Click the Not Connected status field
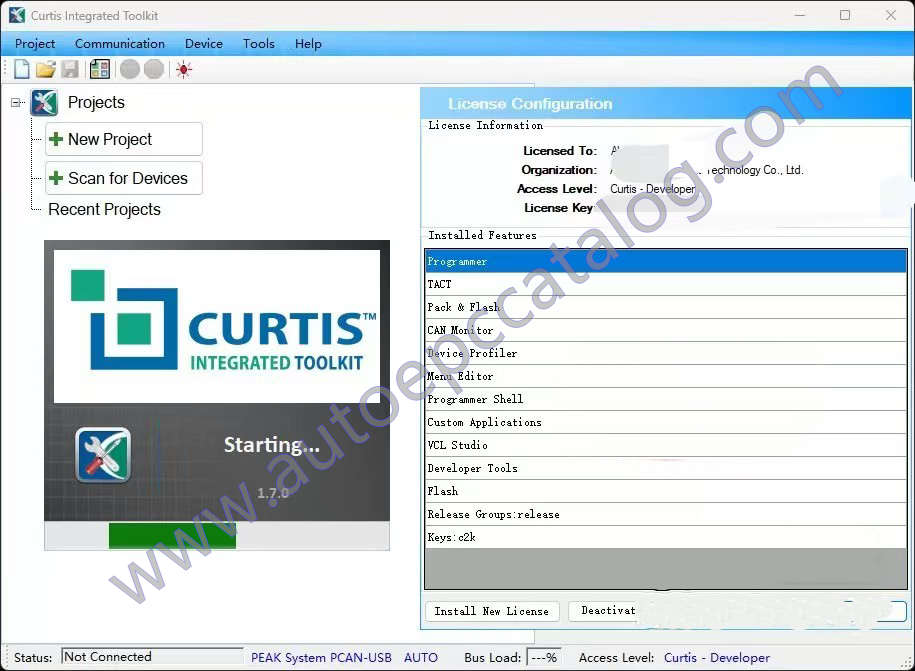 (x=151, y=656)
